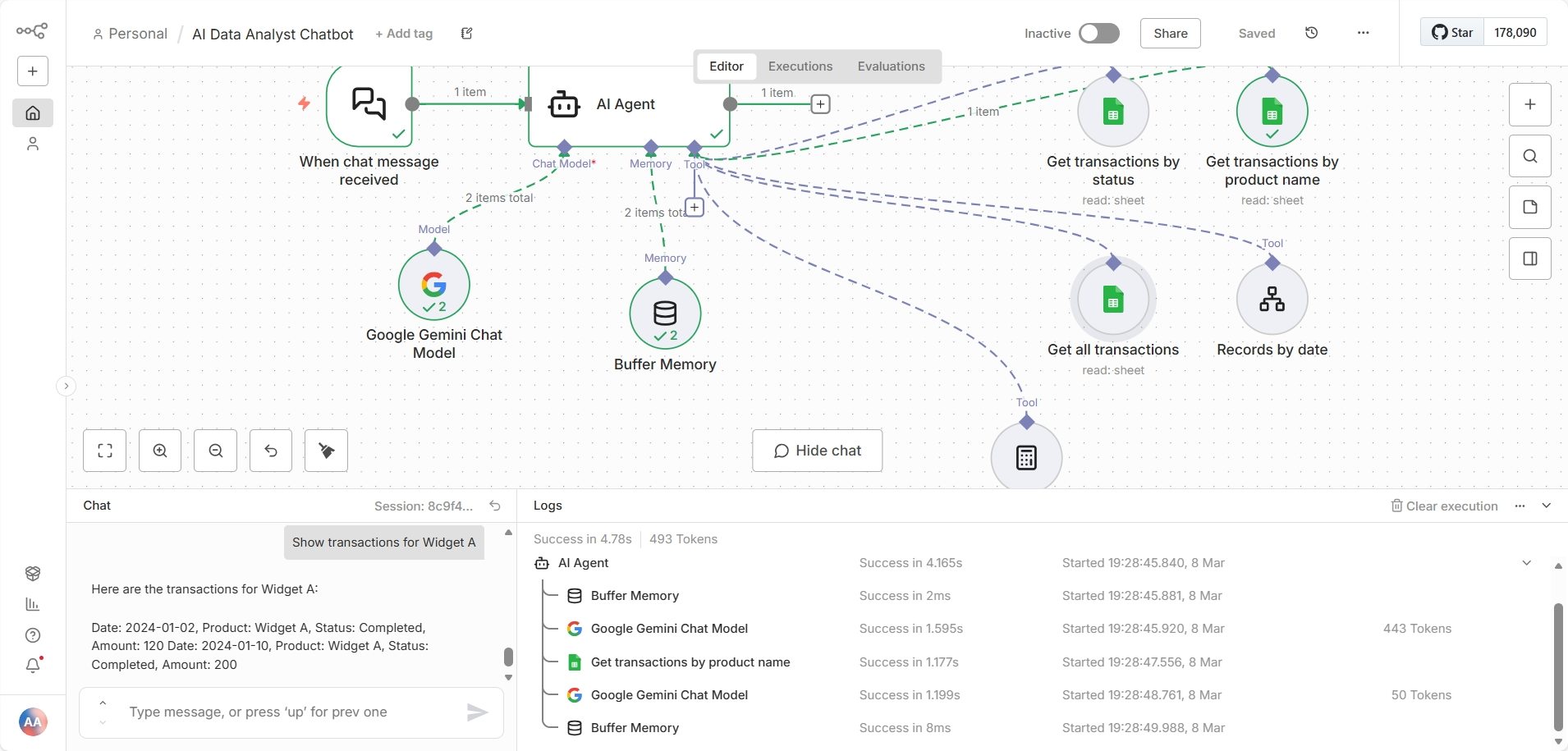Open Insights from the sidebar chart icon
This screenshot has height=751, width=1568.
pos(33,605)
